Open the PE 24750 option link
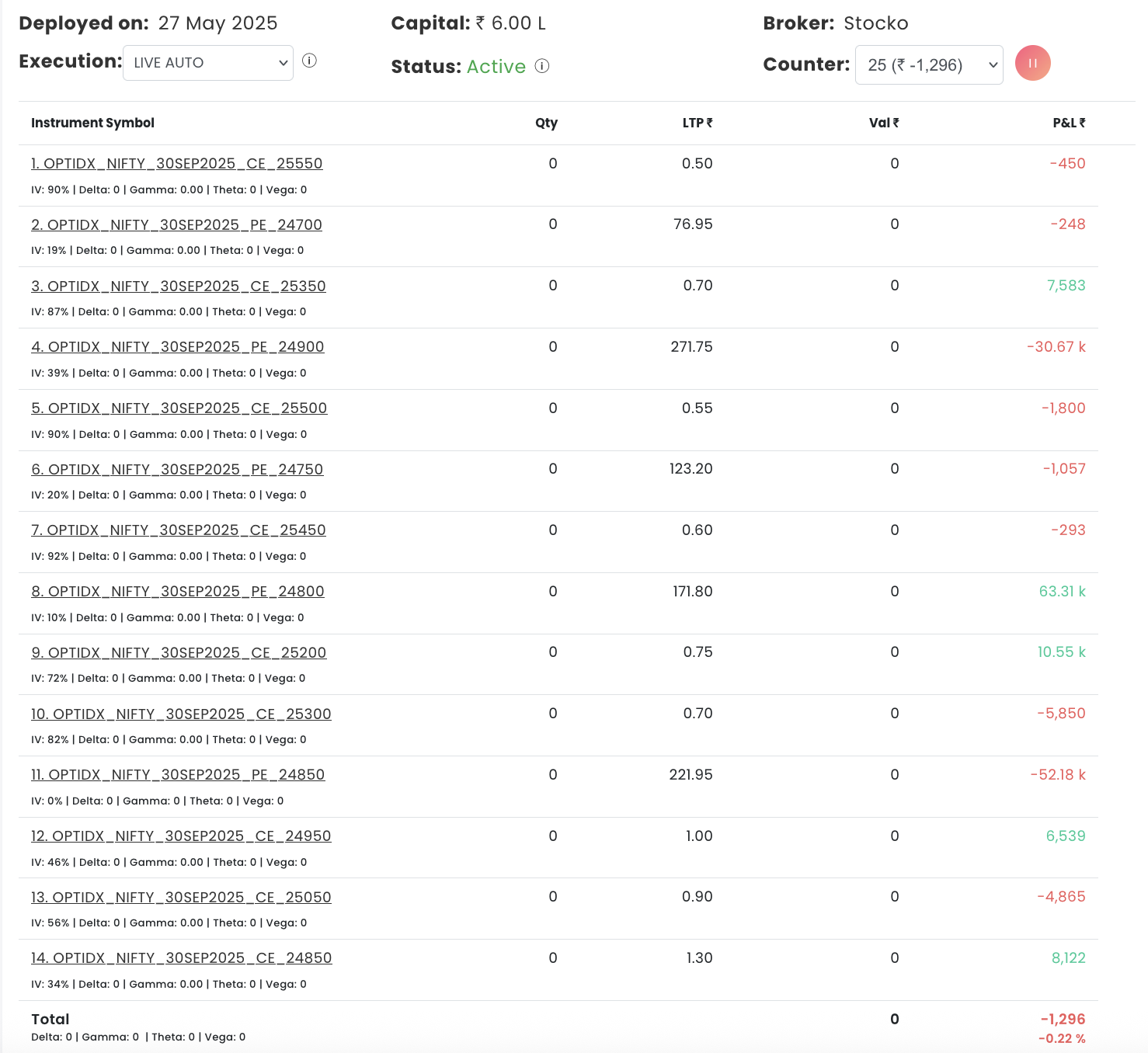The height and width of the screenshot is (1053, 1148). 177,470
